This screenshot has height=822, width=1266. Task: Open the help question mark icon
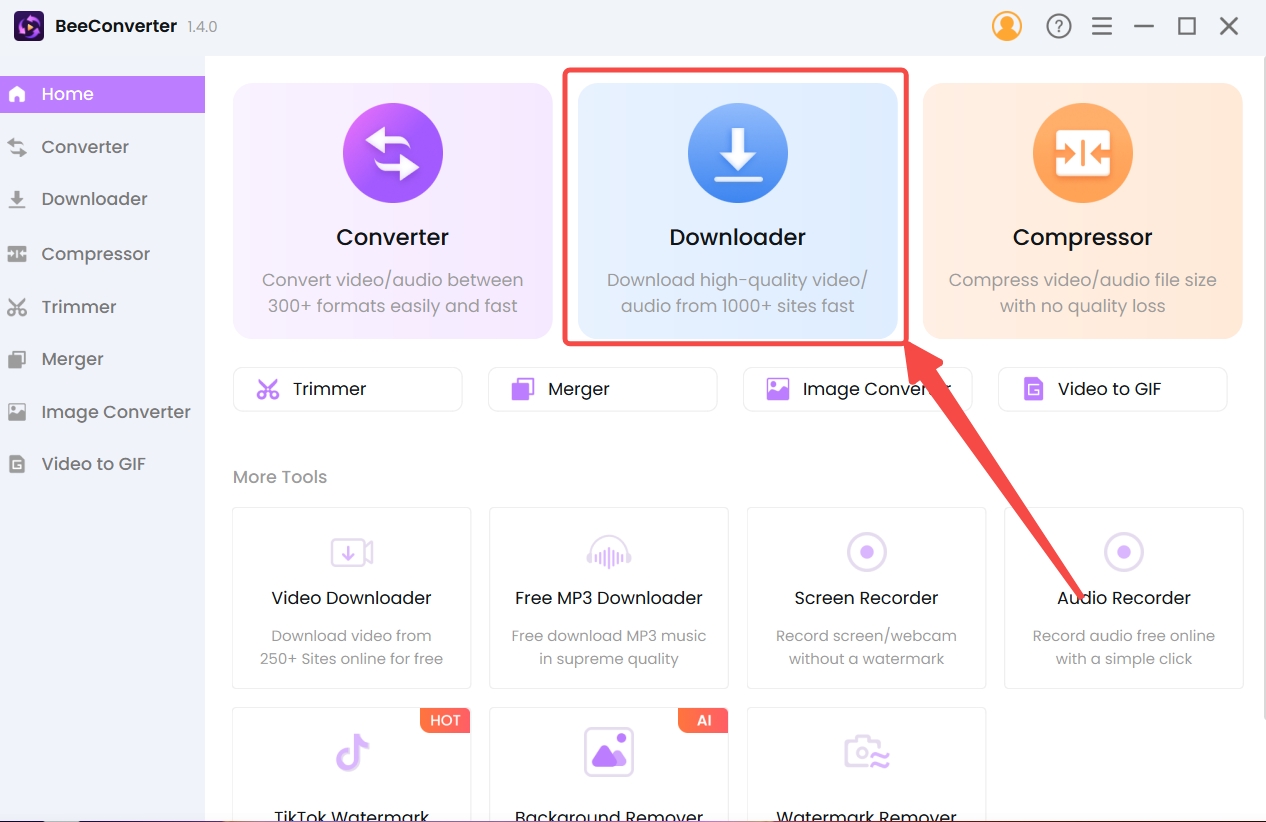tap(1058, 27)
